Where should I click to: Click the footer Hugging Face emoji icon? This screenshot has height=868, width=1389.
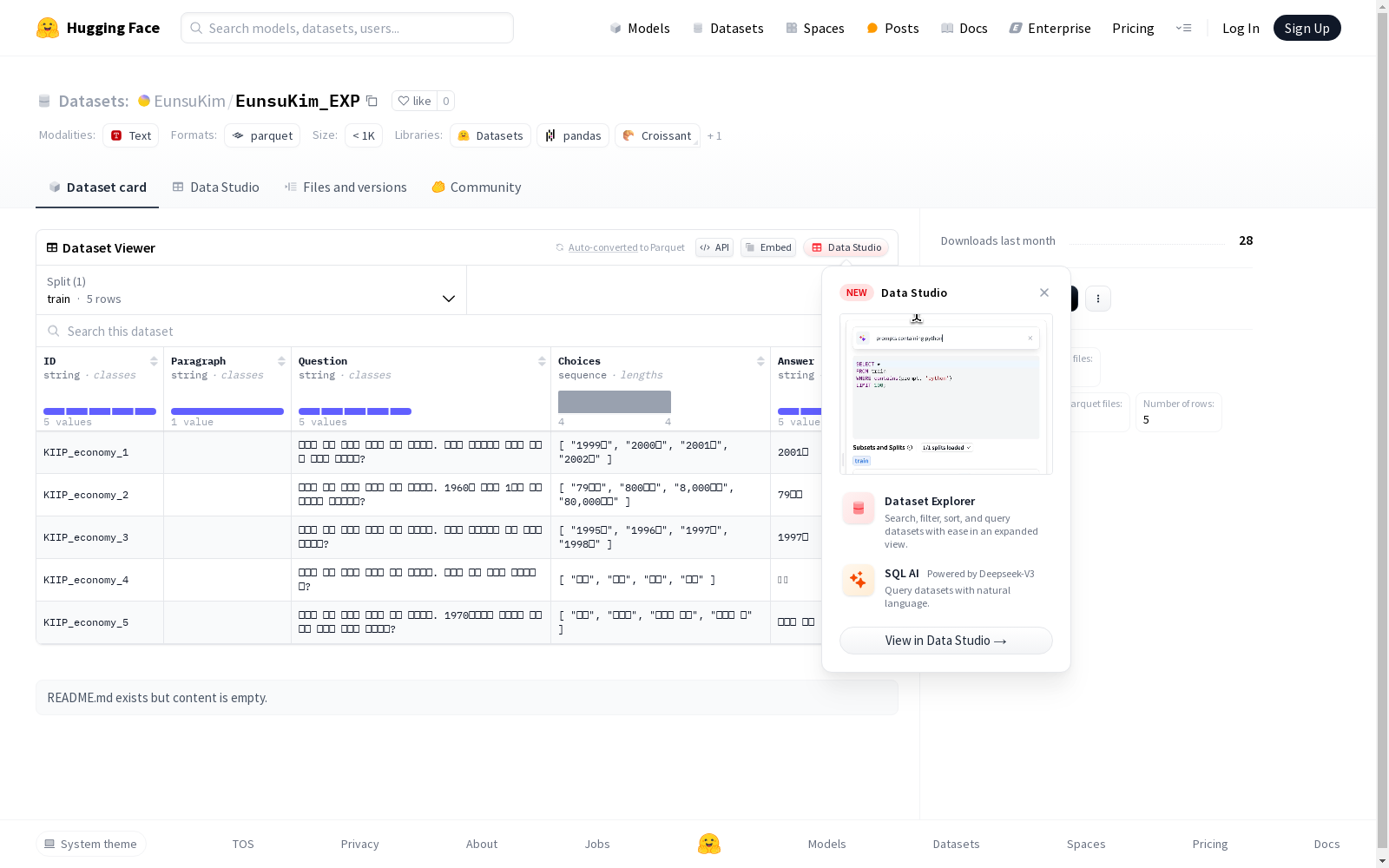pyautogui.click(x=709, y=844)
